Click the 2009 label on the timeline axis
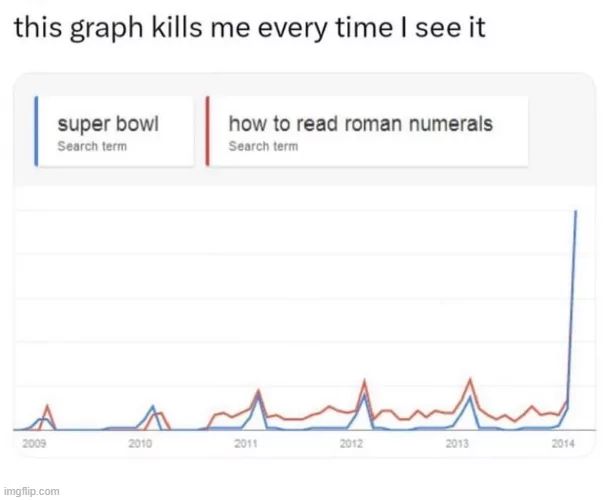This screenshot has width=608, height=500. pyautogui.click(x=33, y=441)
